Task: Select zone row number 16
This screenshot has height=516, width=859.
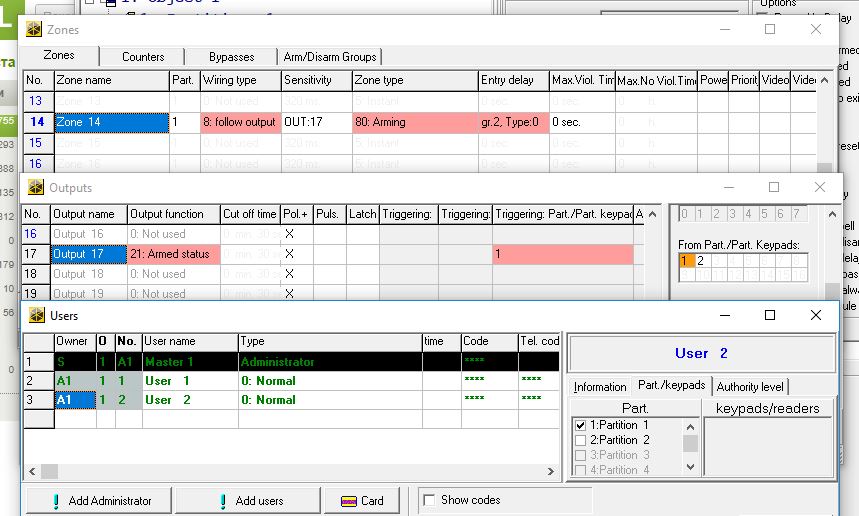Action: coord(36,164)
